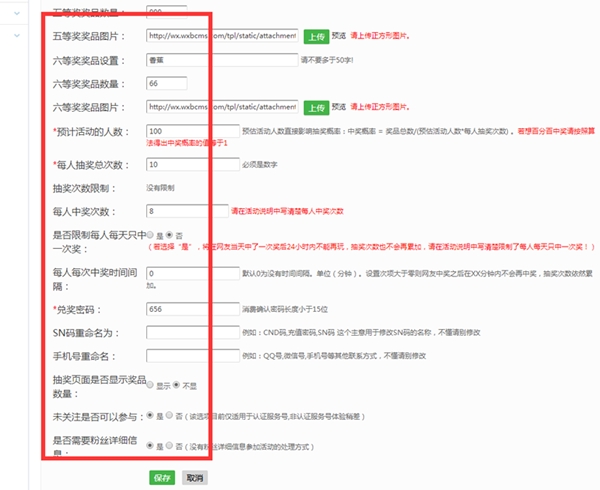The height and width of the screenshot is (490, 600).
Task: Click the 每人抽奖总次数 input field
Action: [193, 164]
